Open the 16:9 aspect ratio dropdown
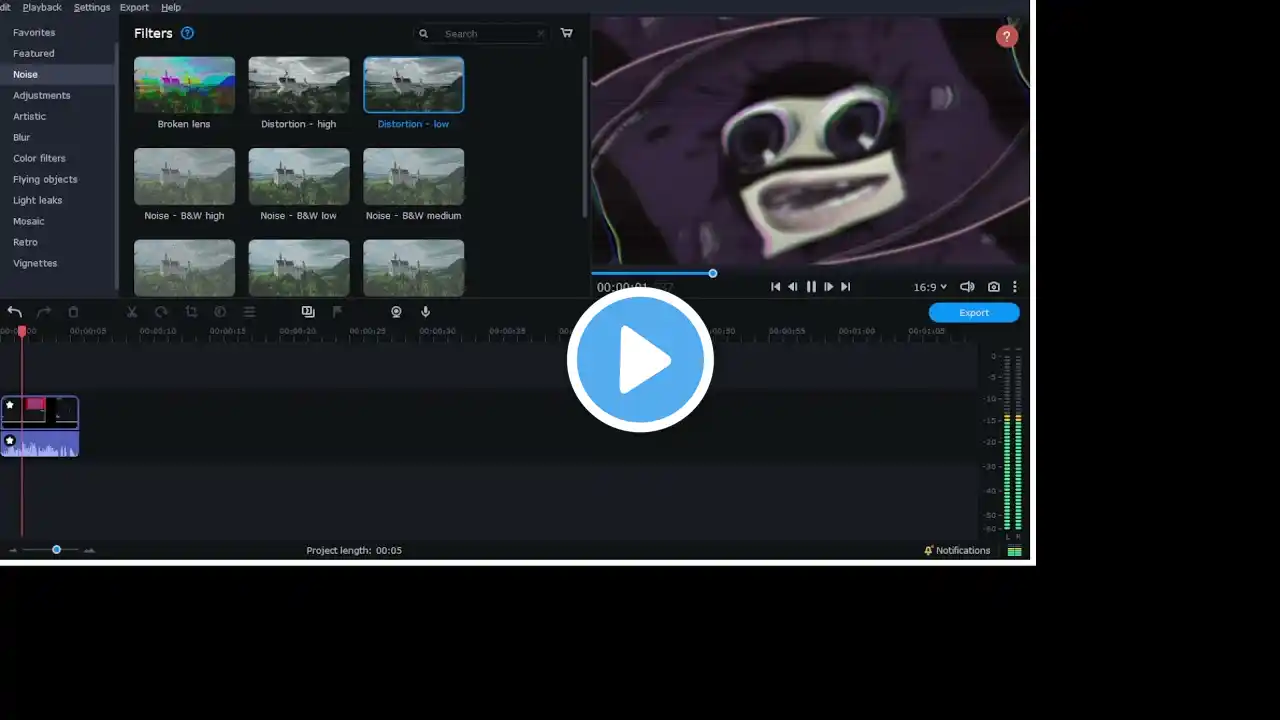The width and height of the screenshot is (1280, 720). coord(929,287)
